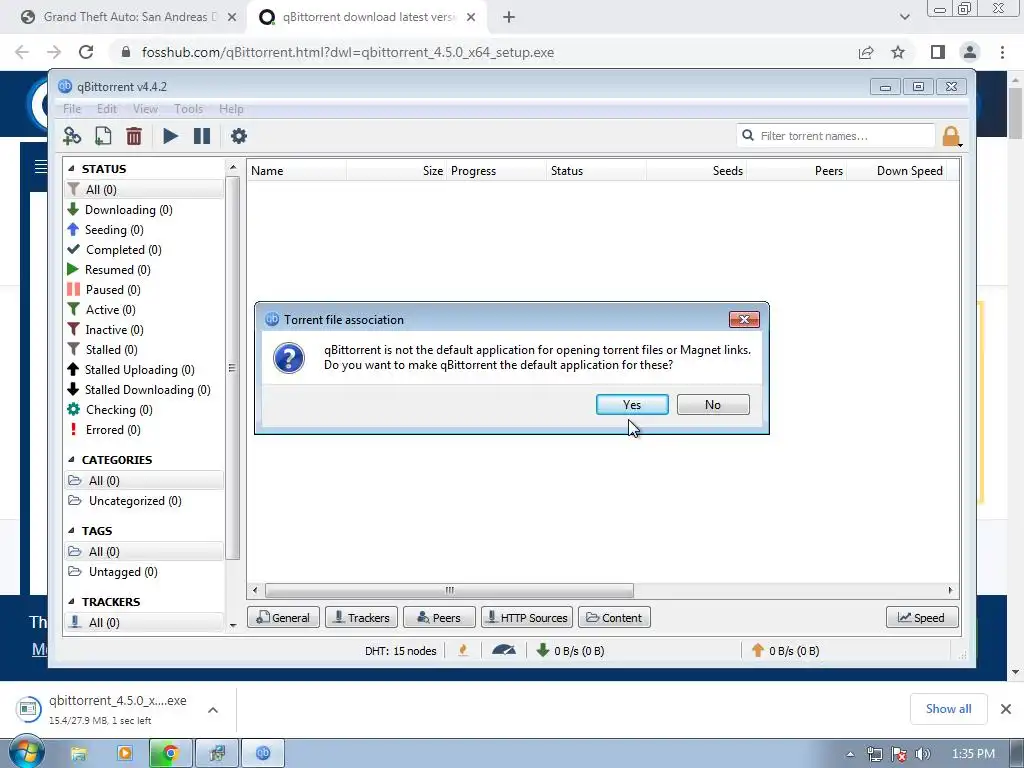This screenshot has height=768, width=1024.
Task: Select All (0) under TRACKERS
Action: [144, 622]
